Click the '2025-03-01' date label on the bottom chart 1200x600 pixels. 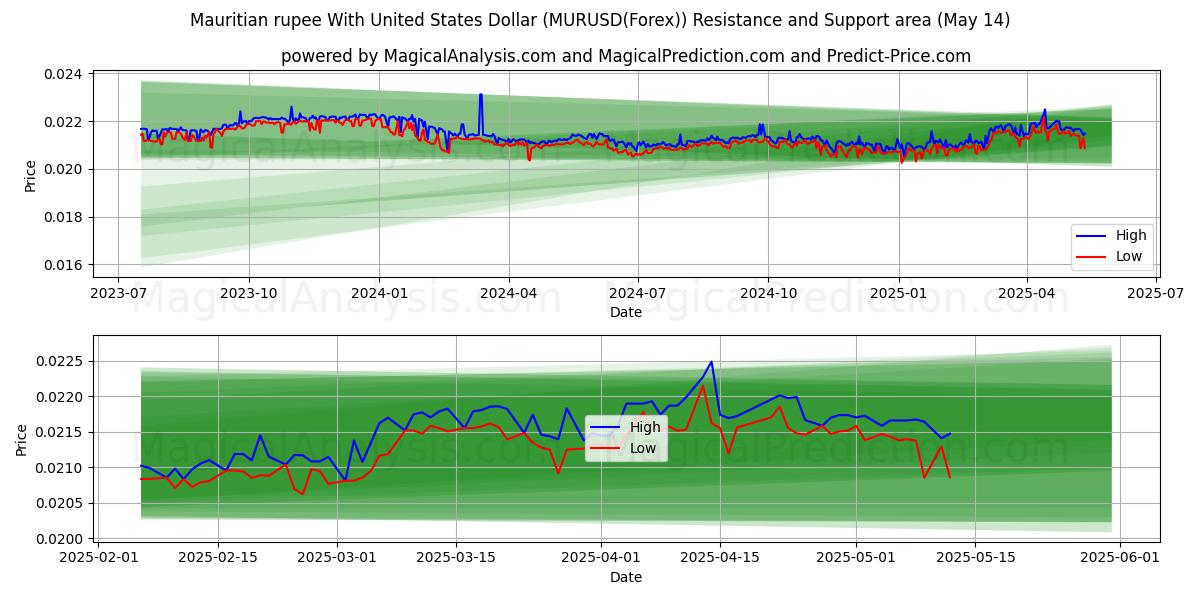336,558
